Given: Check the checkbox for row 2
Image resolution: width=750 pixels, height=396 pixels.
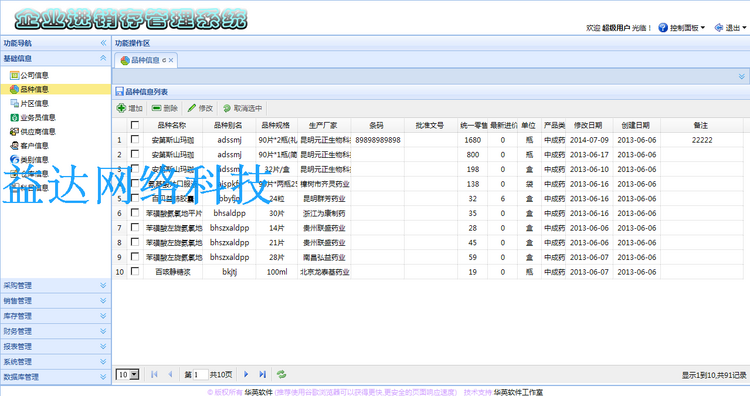Looking at the screenshot, I should click(135, 154).
